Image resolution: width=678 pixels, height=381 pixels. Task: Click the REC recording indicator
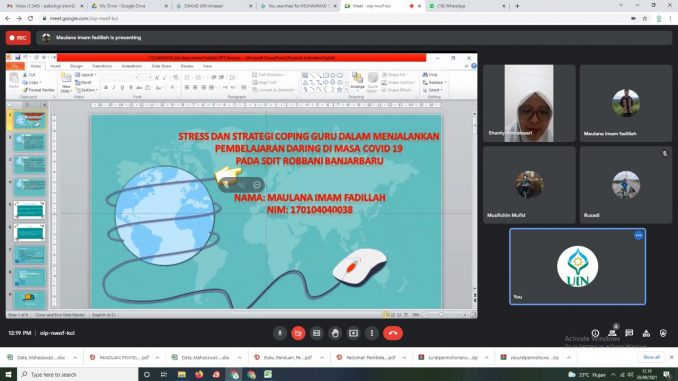[18, 38]
